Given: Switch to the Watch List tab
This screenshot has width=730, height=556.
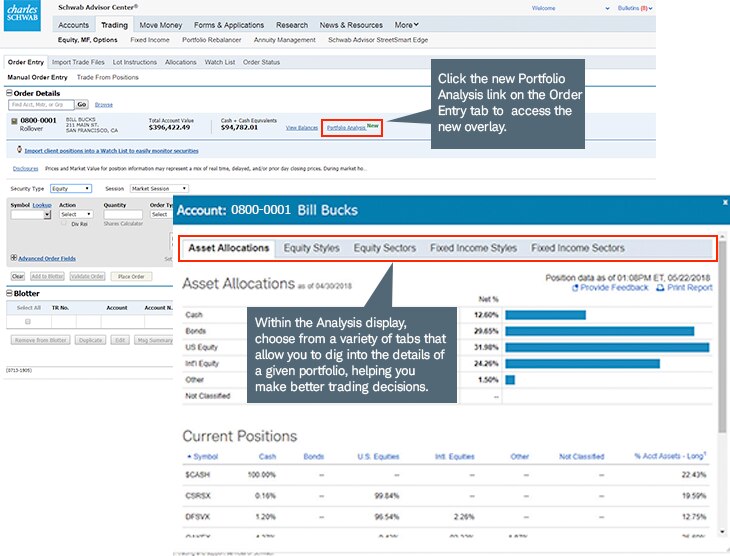Looking at the screenshot, I should (220, 62).
